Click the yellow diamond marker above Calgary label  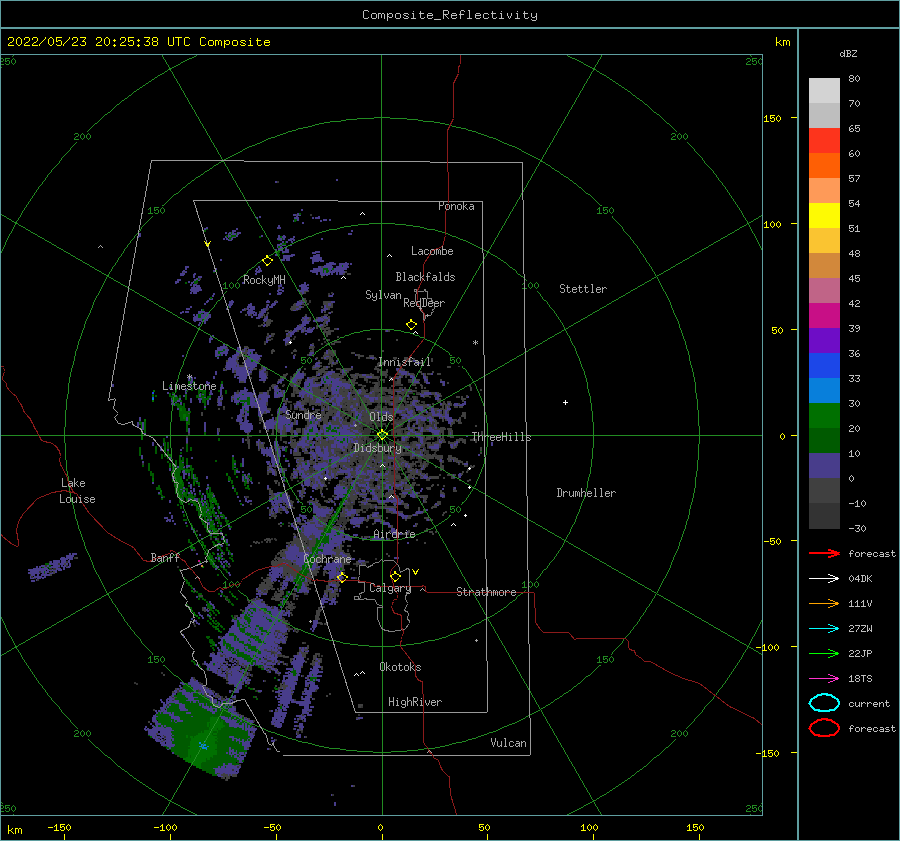pyautogui.click(x=395, y=576)
